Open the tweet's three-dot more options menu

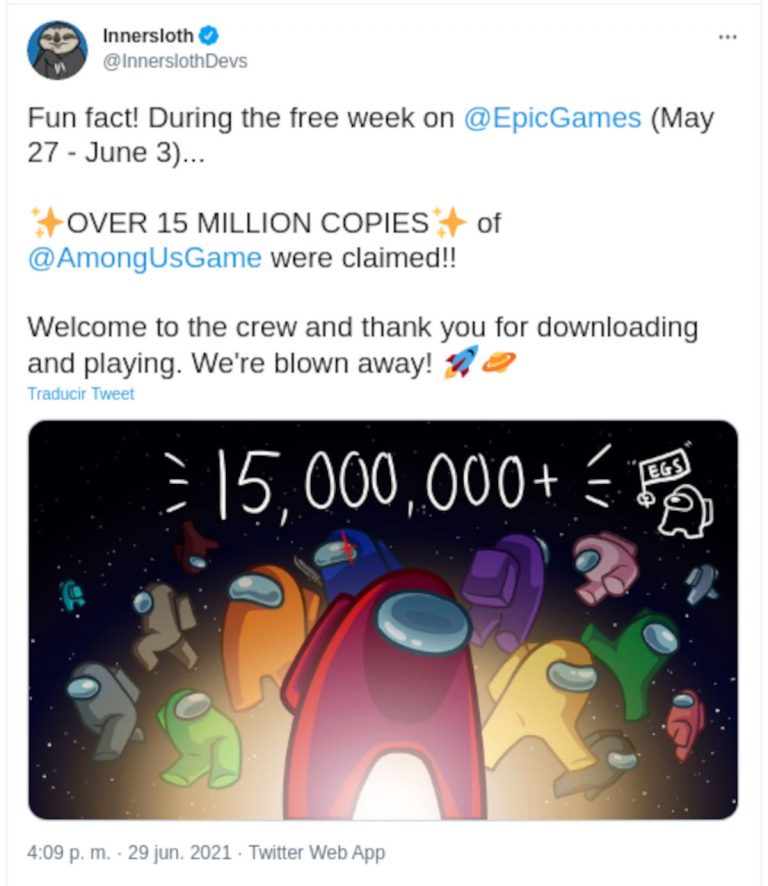pos(728,37)
